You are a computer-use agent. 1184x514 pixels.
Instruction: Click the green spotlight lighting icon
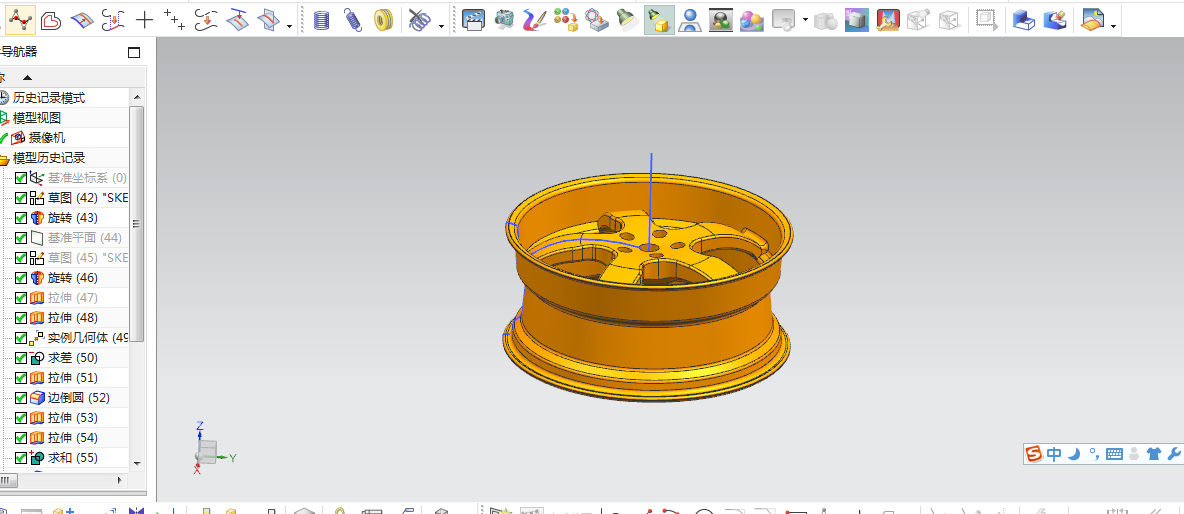click(627, 20)
